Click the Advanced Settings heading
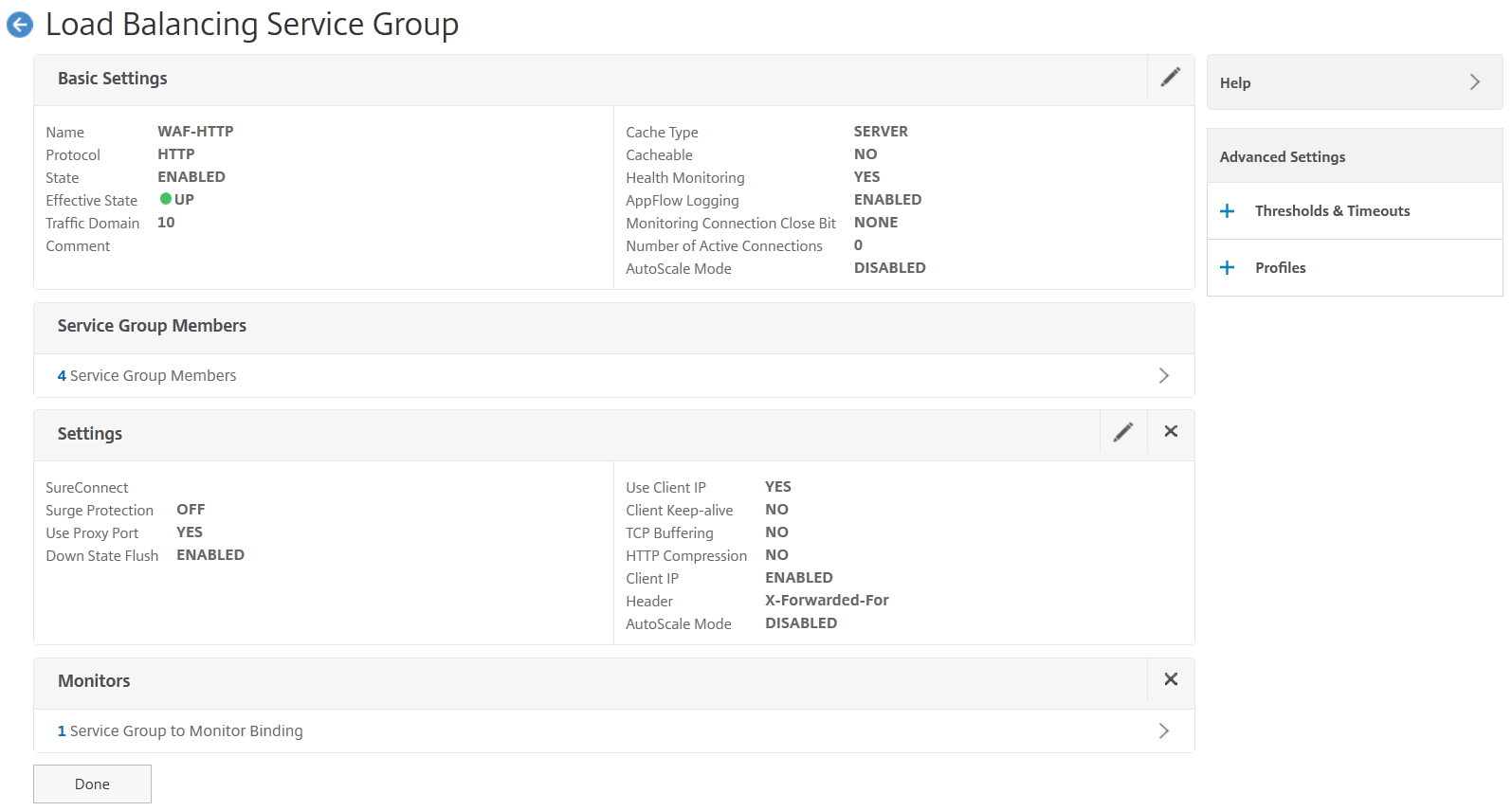The width and height of the screenshot is (1512, 811). (1282, 157)
